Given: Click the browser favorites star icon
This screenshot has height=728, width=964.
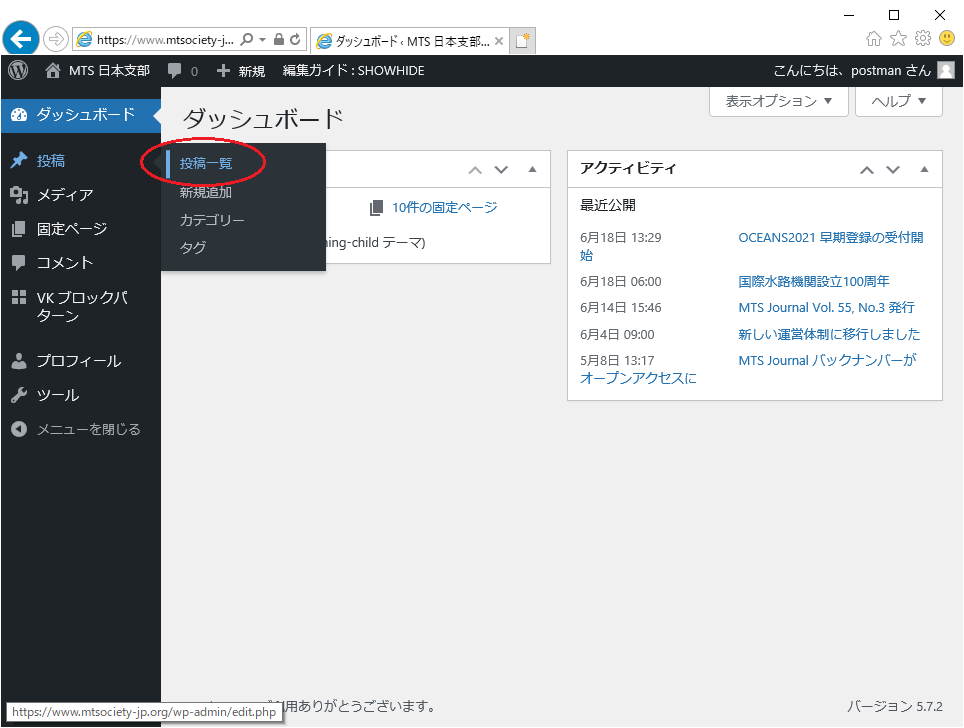Looking at the screenshot, I should point(898,39).
